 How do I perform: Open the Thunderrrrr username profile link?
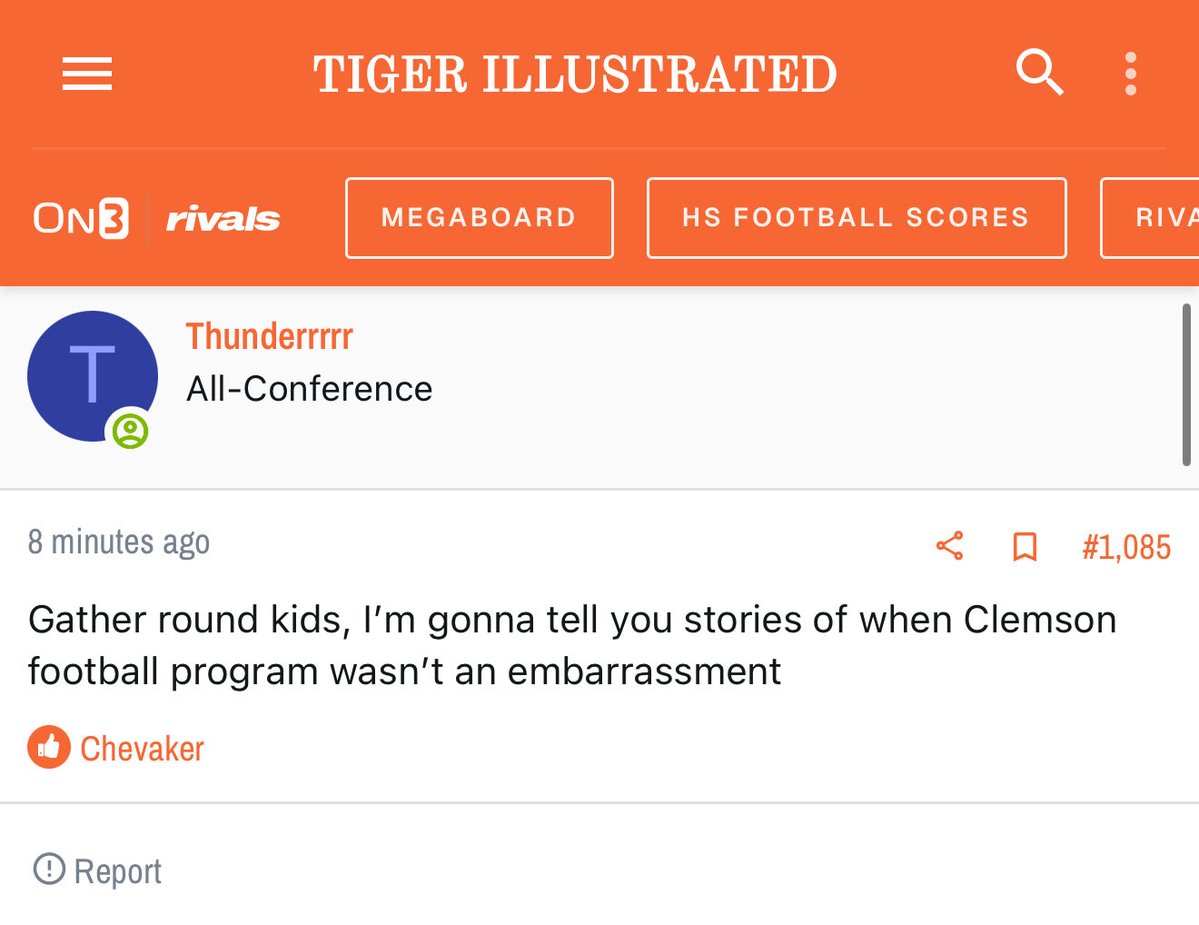pyautogui.click(x=269, y=337)
